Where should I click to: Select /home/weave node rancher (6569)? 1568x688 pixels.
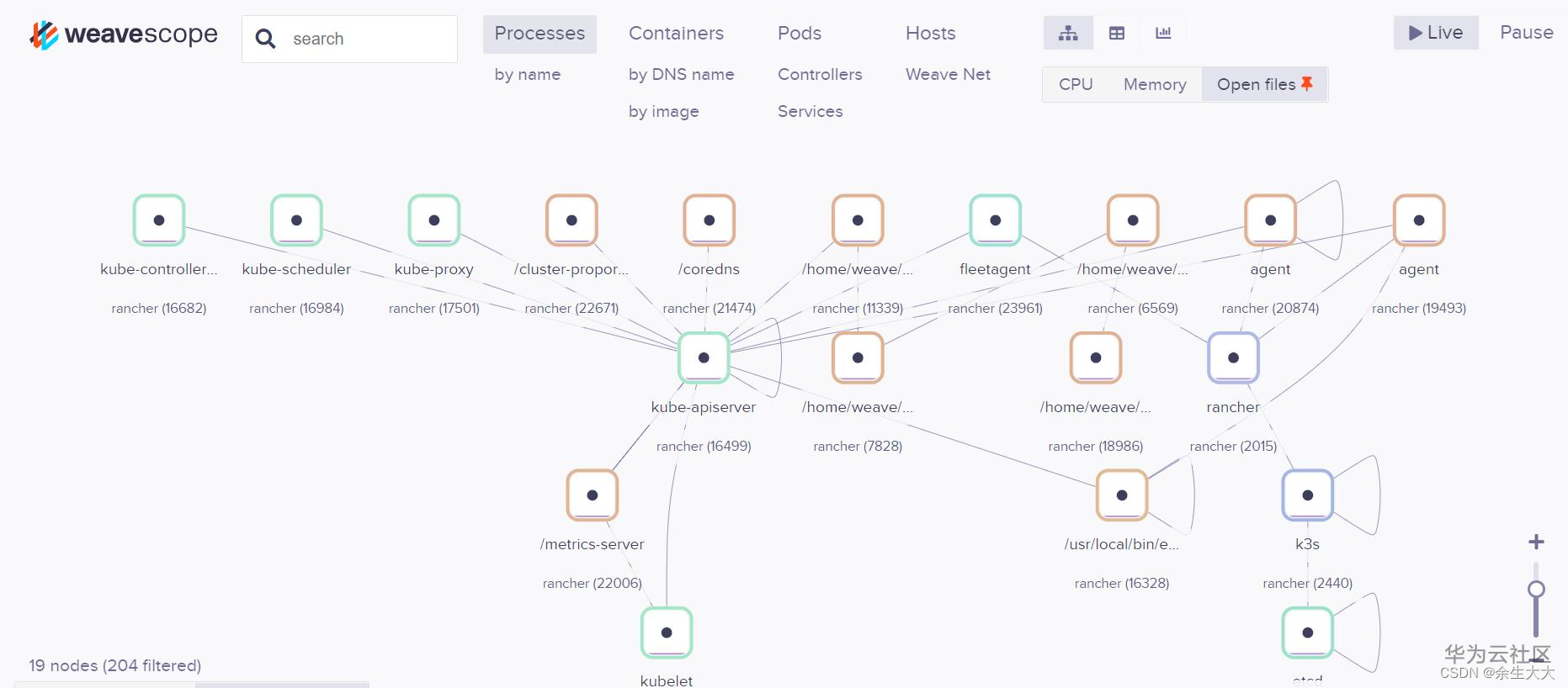[1133, 220]
